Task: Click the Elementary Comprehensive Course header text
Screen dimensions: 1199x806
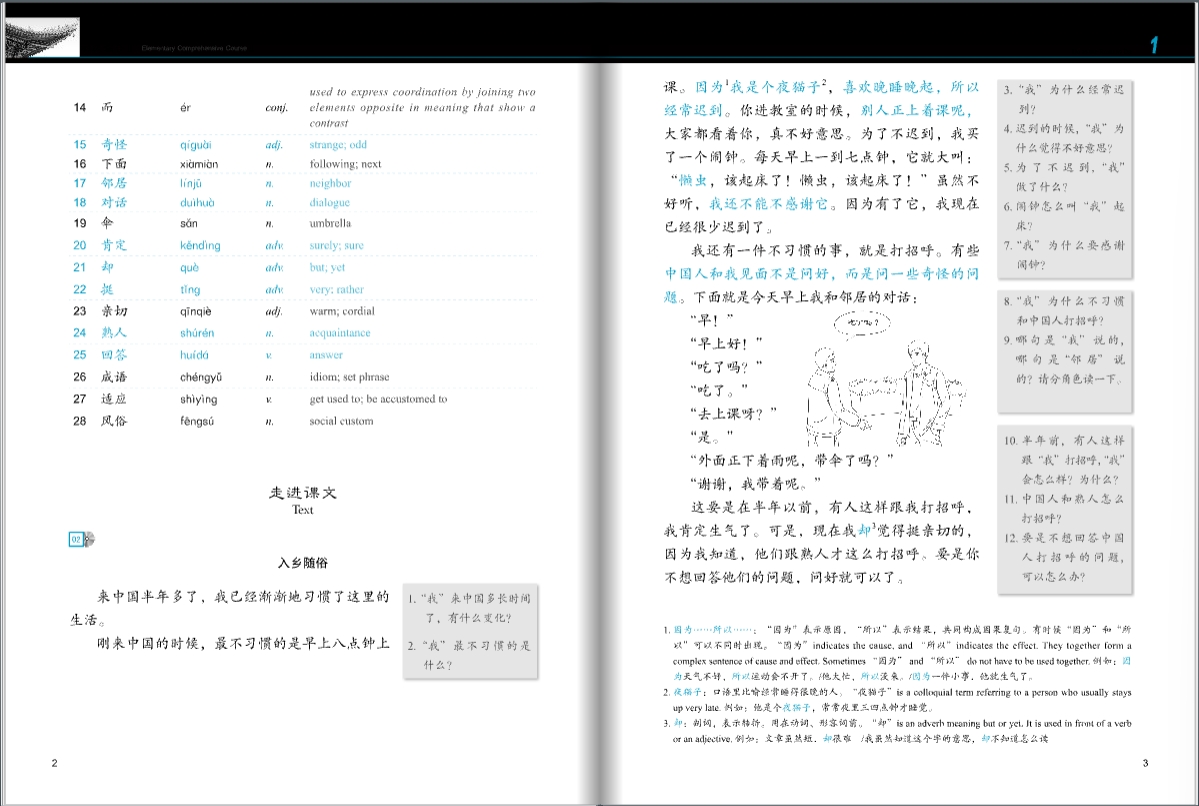Action: pyautogui.click(x=194, y=48)
